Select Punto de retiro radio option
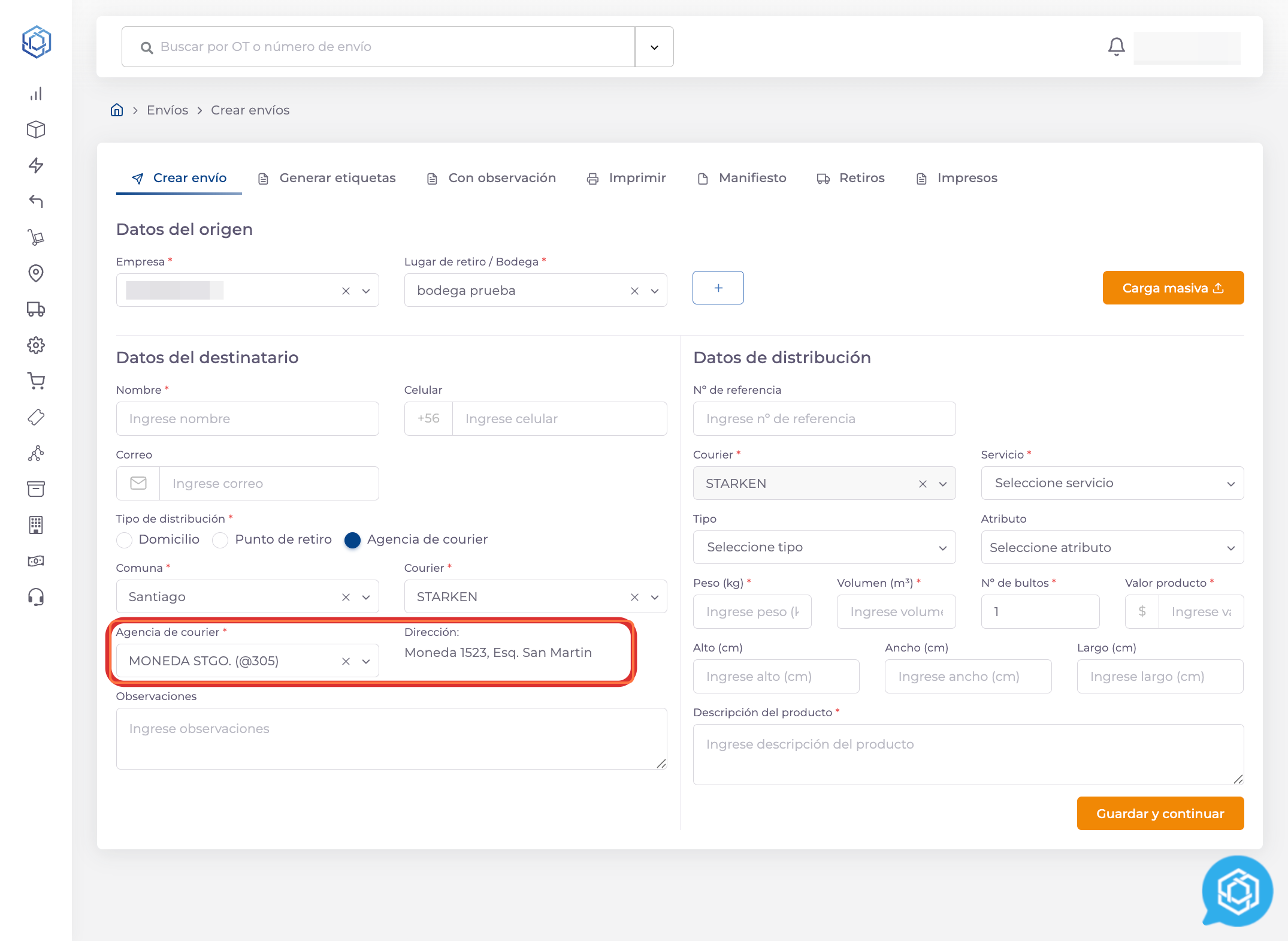The height and width of the screenshot is (941, 1288). (220, 540)
